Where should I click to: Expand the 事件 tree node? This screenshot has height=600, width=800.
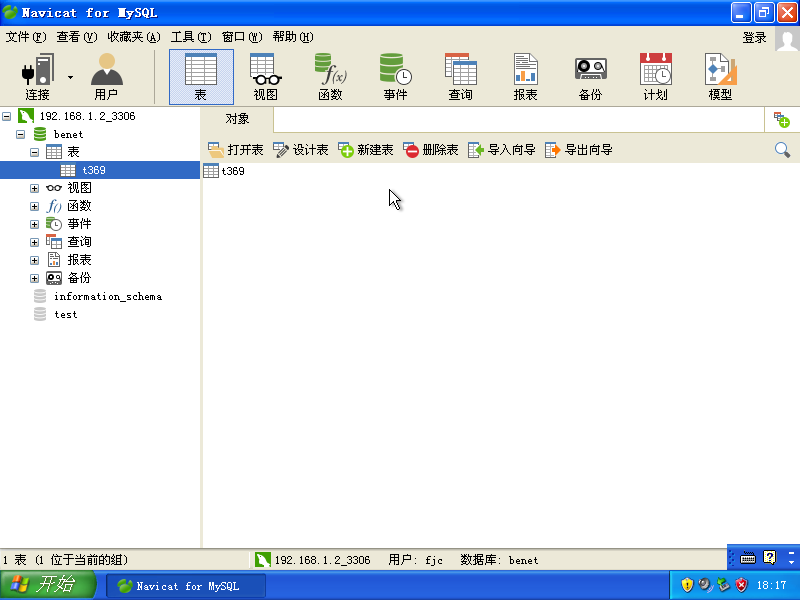(x=34, y=224)
